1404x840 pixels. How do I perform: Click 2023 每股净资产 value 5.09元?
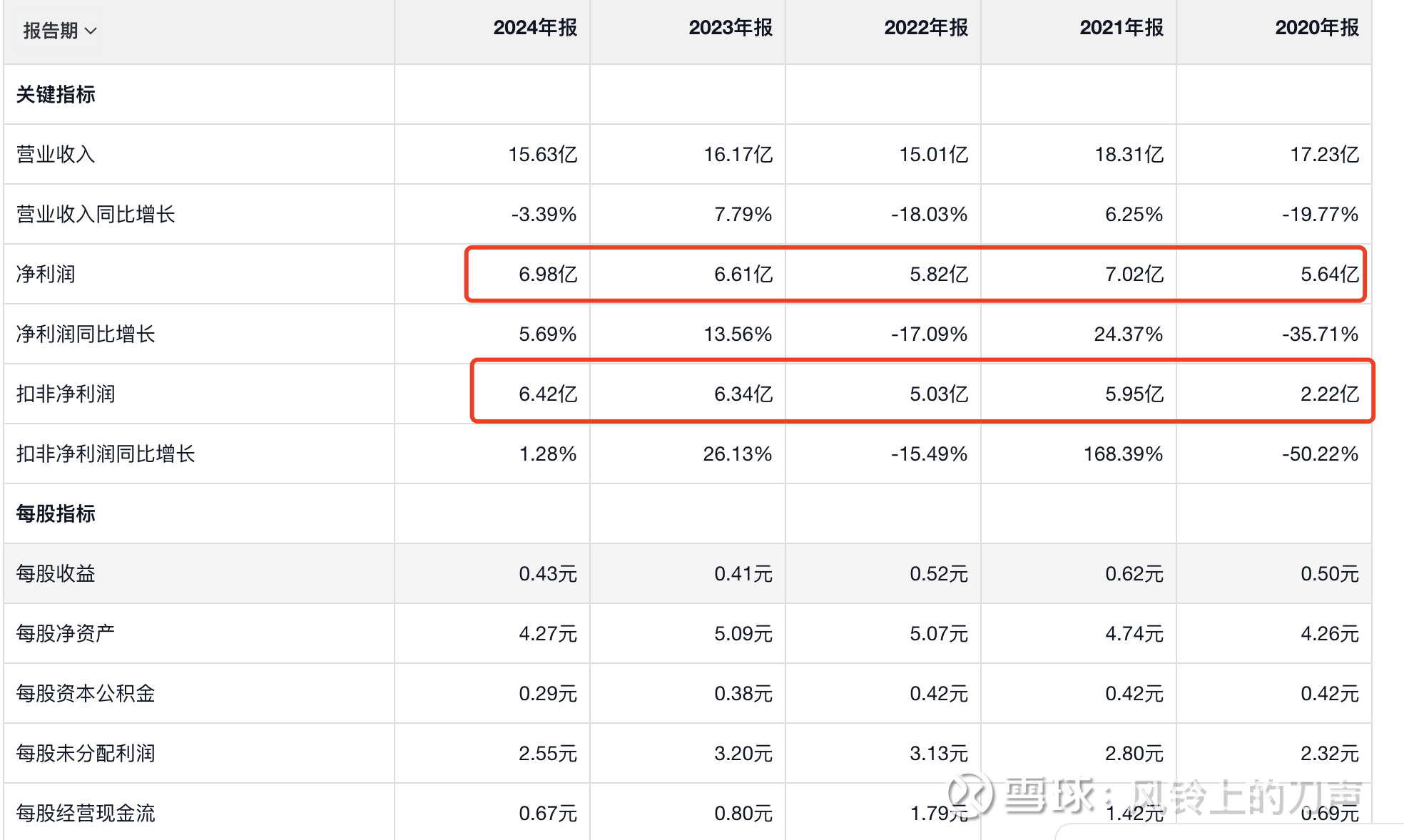pos(743,633)
